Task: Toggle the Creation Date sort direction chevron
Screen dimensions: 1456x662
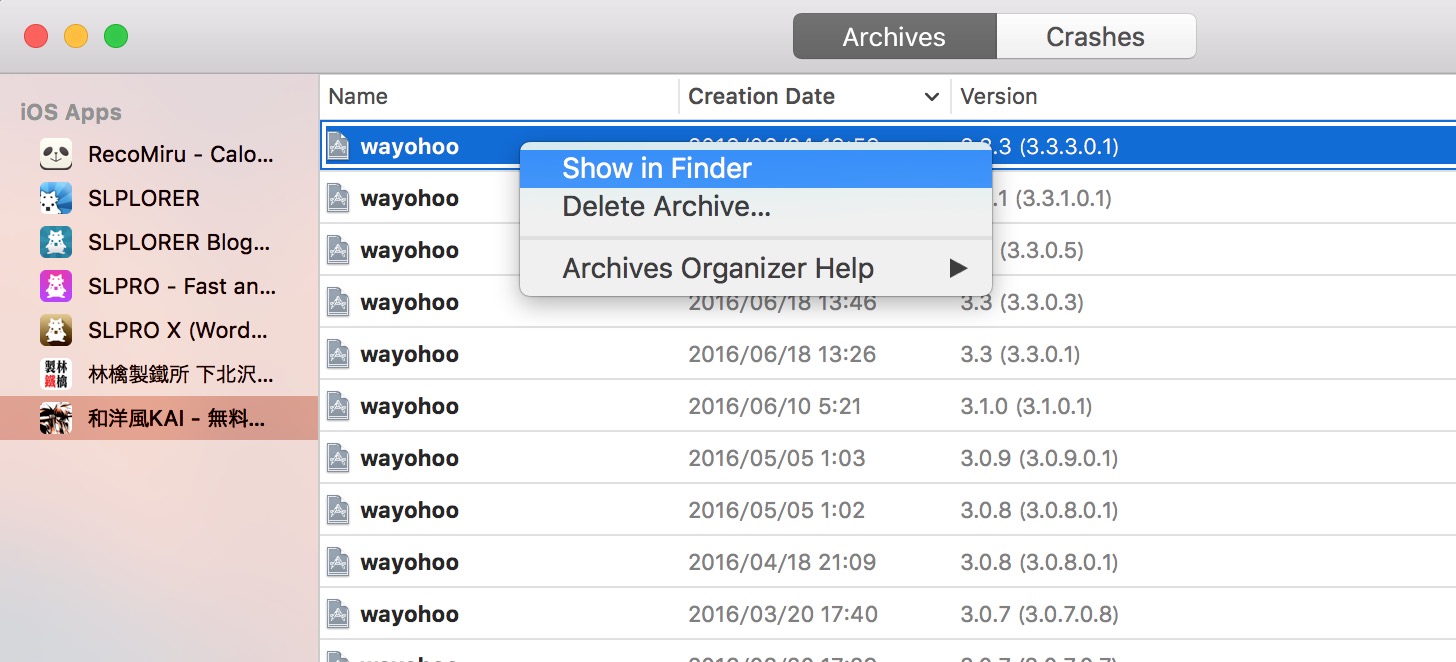Action: pyautogui.click(x=932, y=97)
